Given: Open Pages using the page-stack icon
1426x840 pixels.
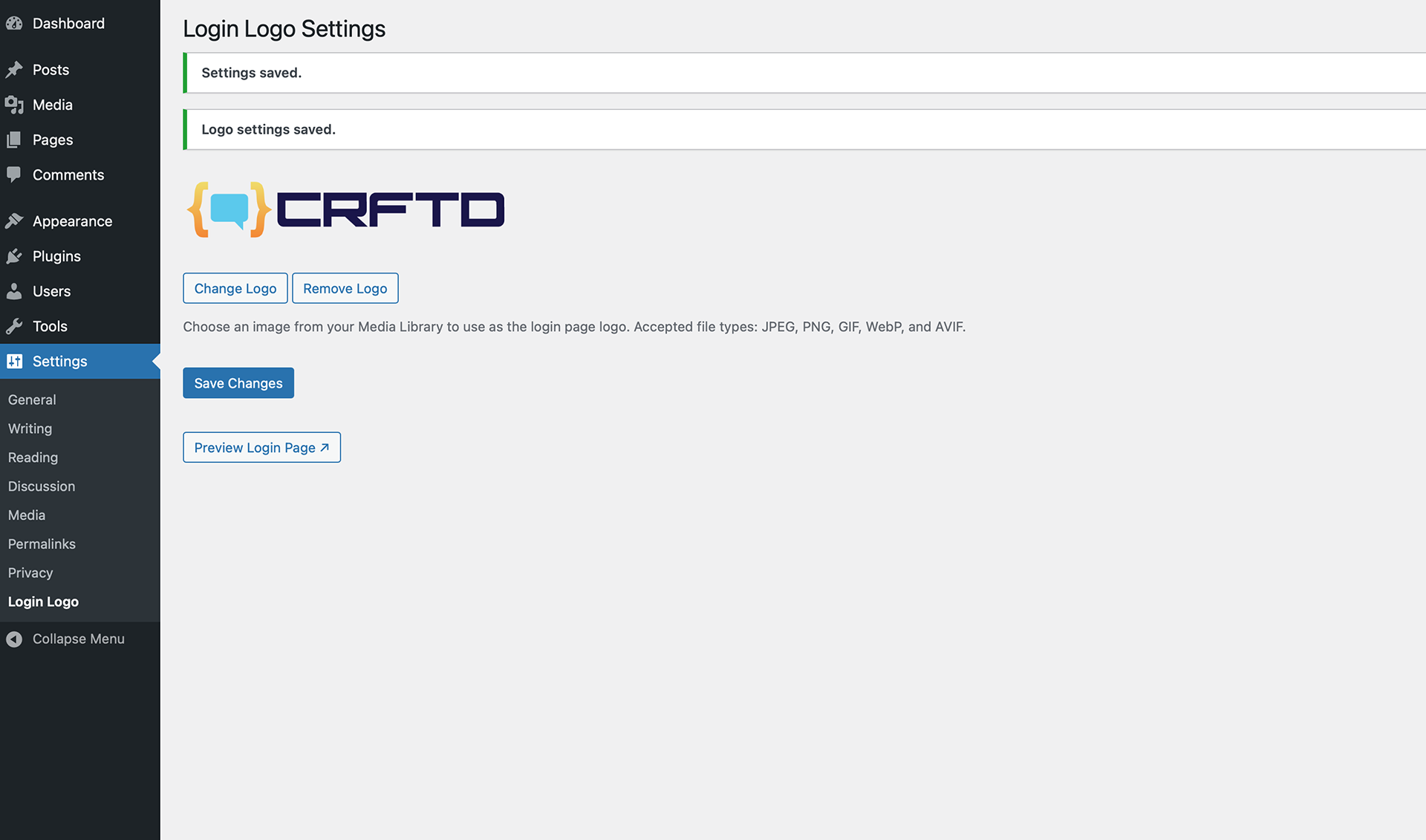Looking at the screenshot, I should pyautogui.click(x=15, y=140).
